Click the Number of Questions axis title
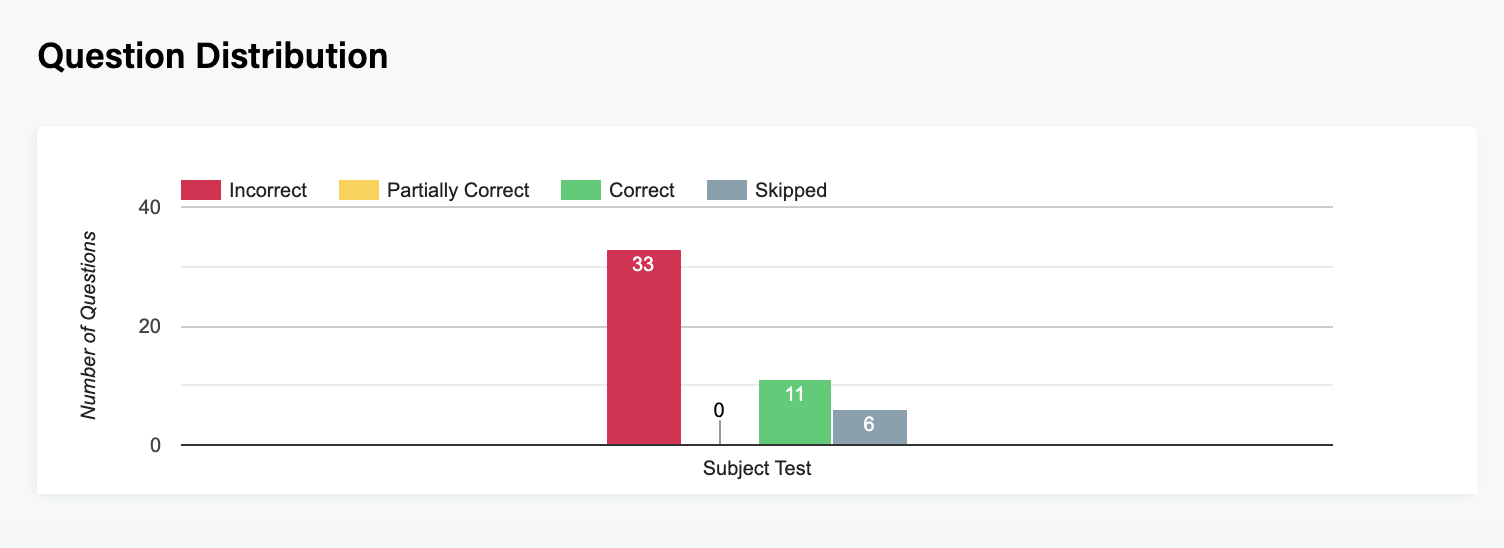This screenshot has height=548, width=1504. [90, 325]
